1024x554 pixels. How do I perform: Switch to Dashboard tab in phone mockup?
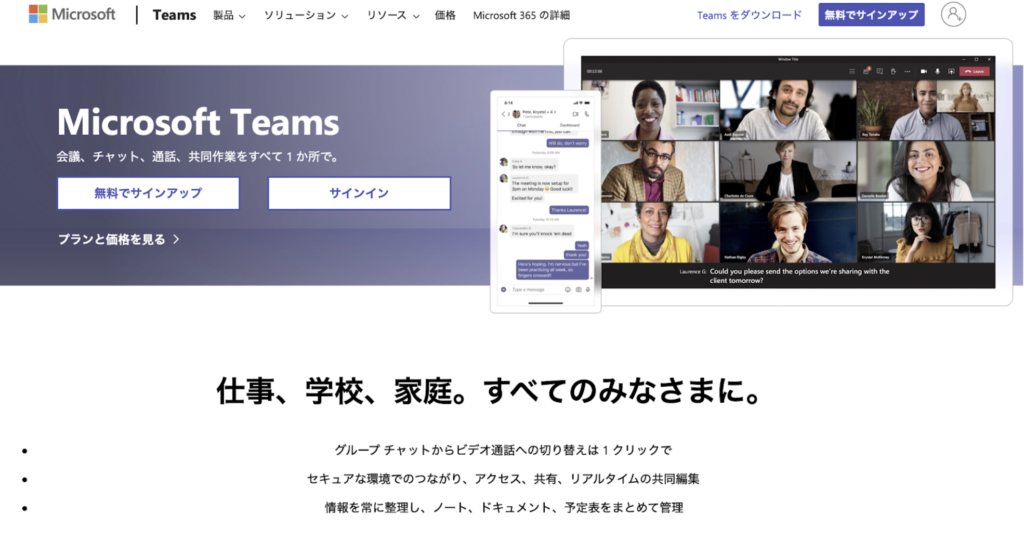tap(569, 125)
